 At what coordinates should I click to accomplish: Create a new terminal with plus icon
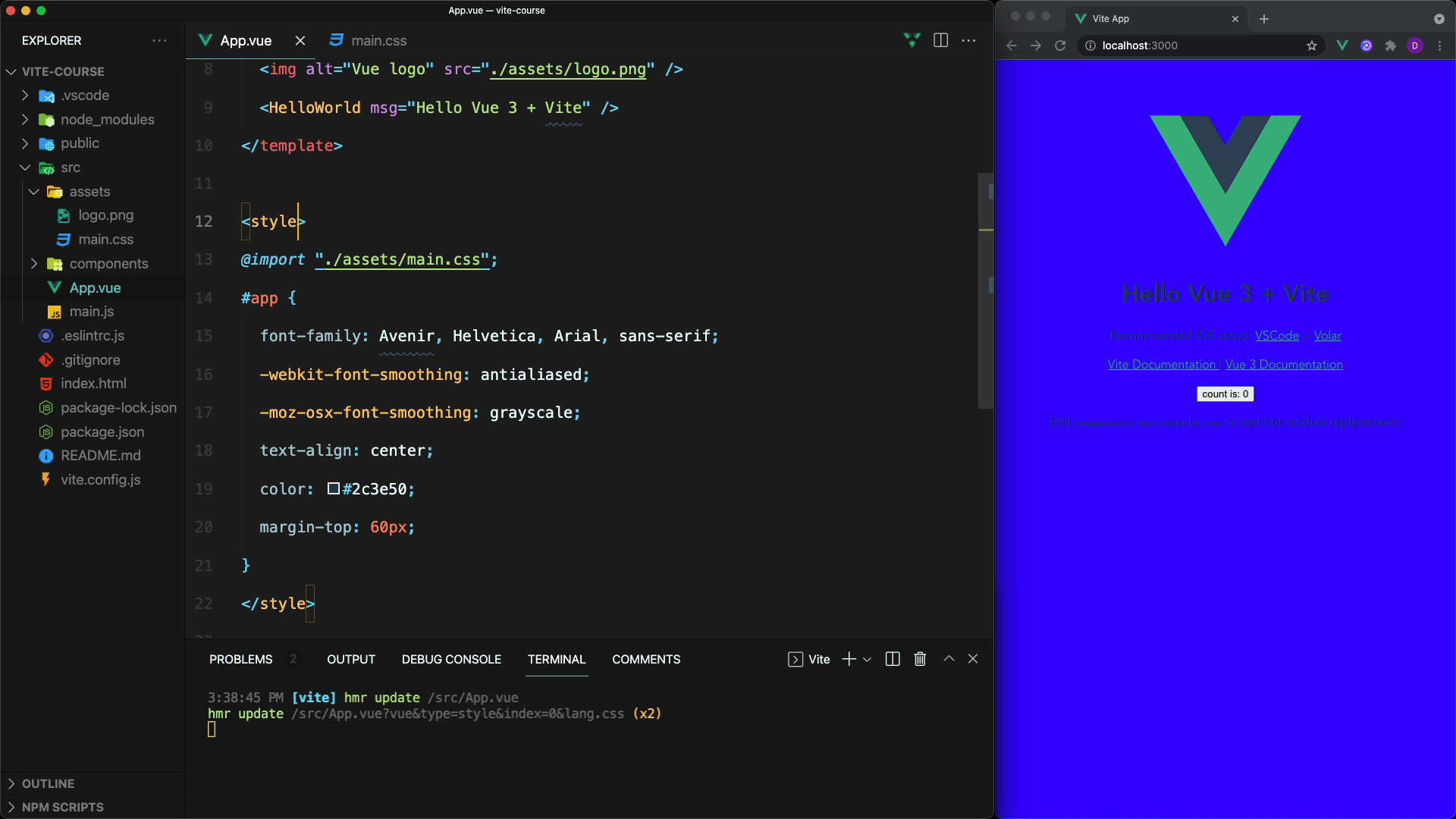849,659
